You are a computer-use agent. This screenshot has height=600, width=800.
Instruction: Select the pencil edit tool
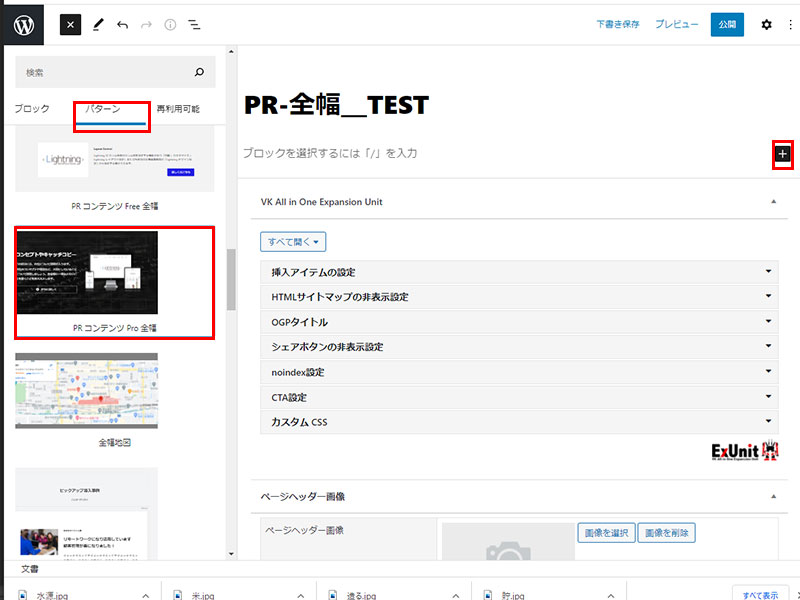(98, 24)
